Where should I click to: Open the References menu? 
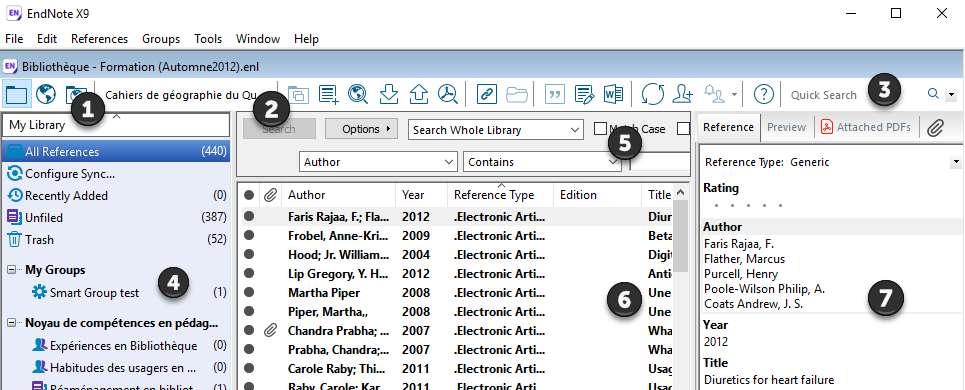(100, 39)
